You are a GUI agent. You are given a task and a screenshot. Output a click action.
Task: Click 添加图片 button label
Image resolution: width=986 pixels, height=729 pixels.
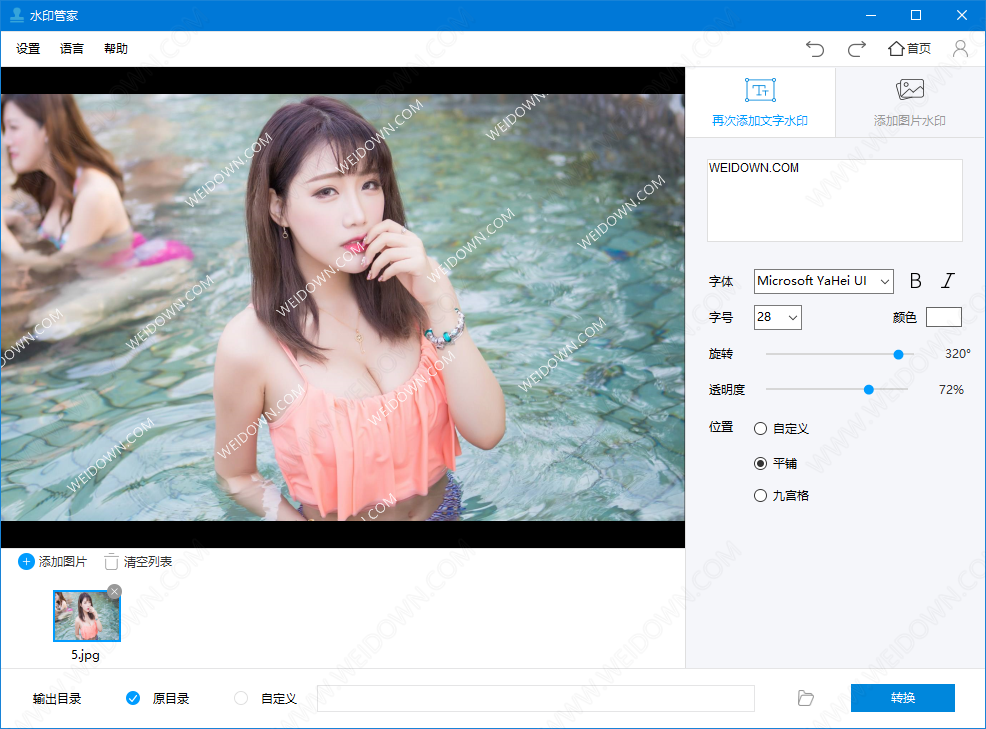[x=63, y=562]
